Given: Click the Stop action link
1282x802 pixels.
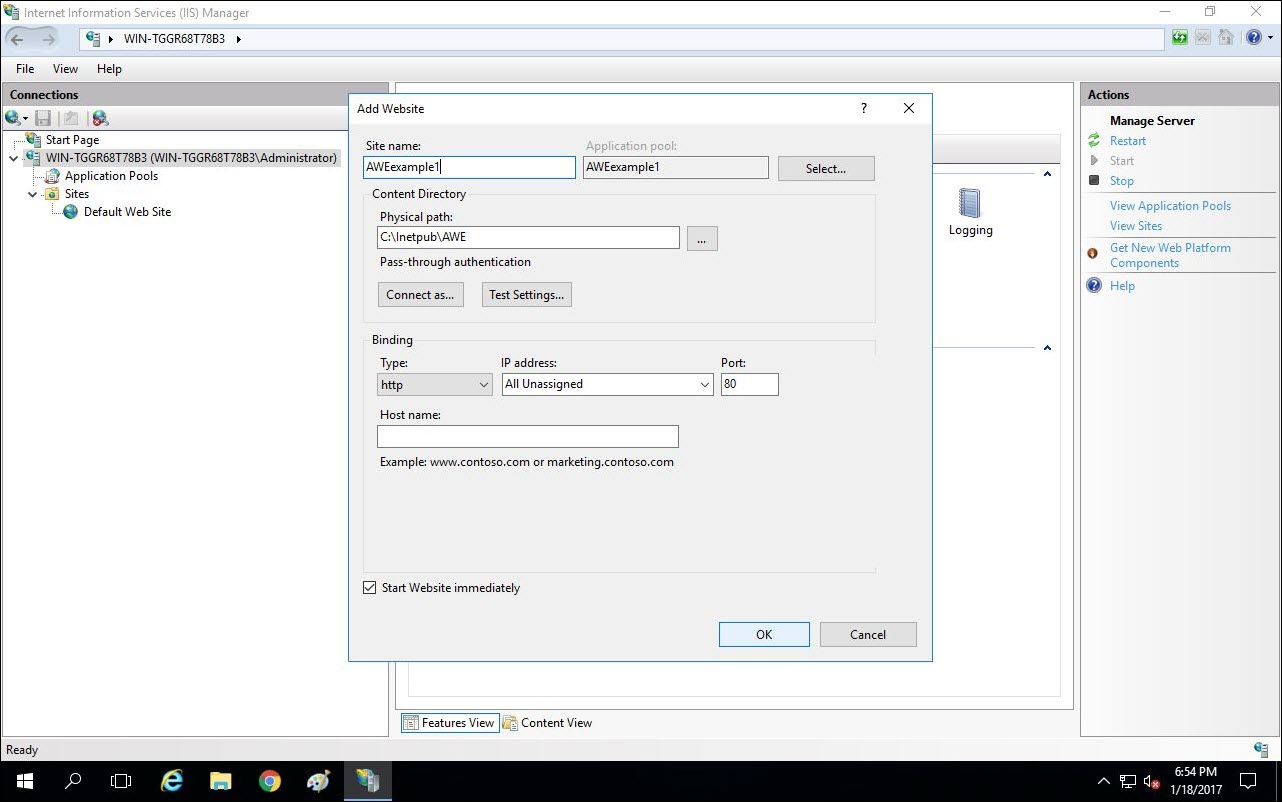Looking at the screenshot, I should 1122,181.
